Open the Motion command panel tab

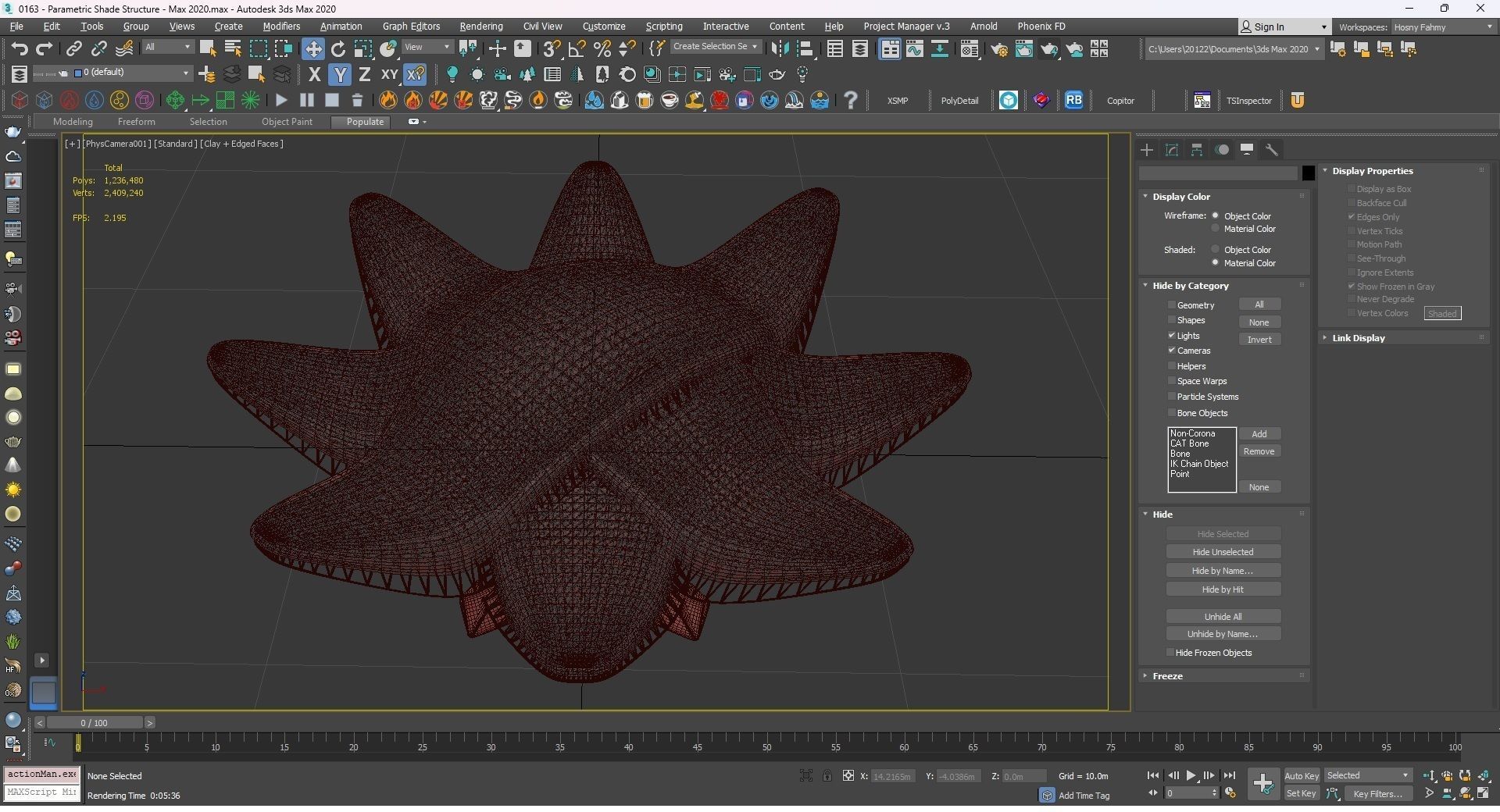tap(1222, 150)
